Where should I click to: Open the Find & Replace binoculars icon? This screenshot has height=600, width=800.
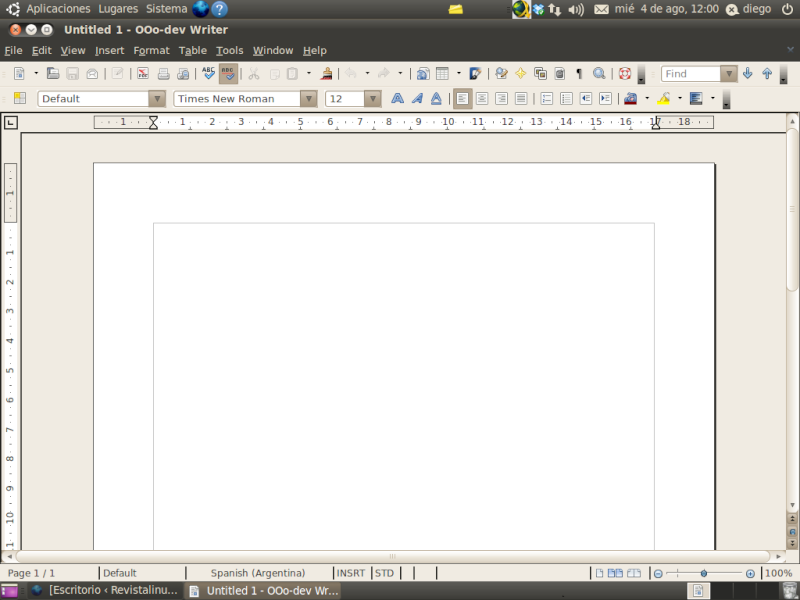tap(599, 73)
